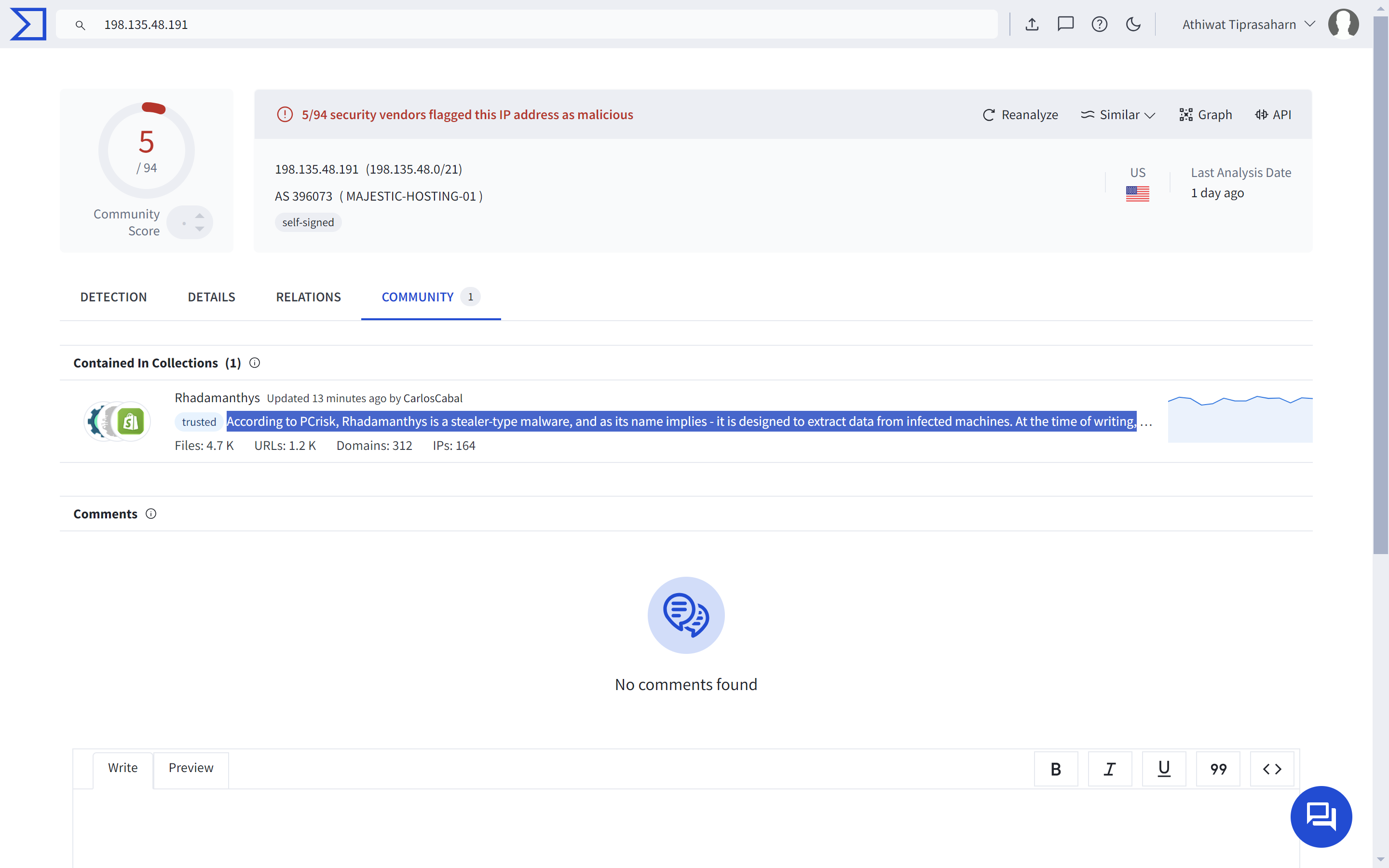Viewport: 1389px width, 868px height.
Task: Apply underline formatting button
Action: coord(1163,769)
